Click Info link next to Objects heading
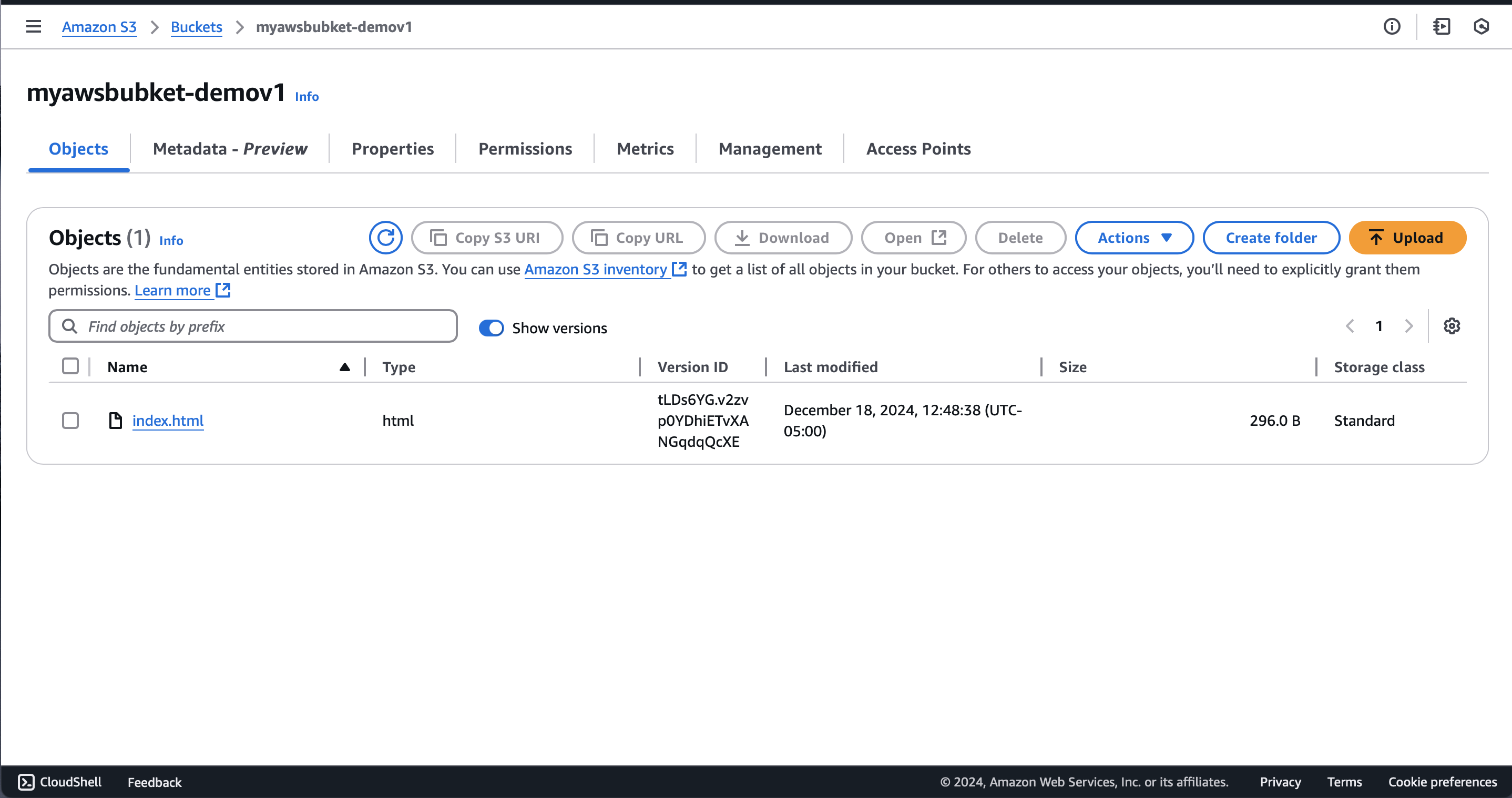1512x798 pixels. tap(171, 241)
